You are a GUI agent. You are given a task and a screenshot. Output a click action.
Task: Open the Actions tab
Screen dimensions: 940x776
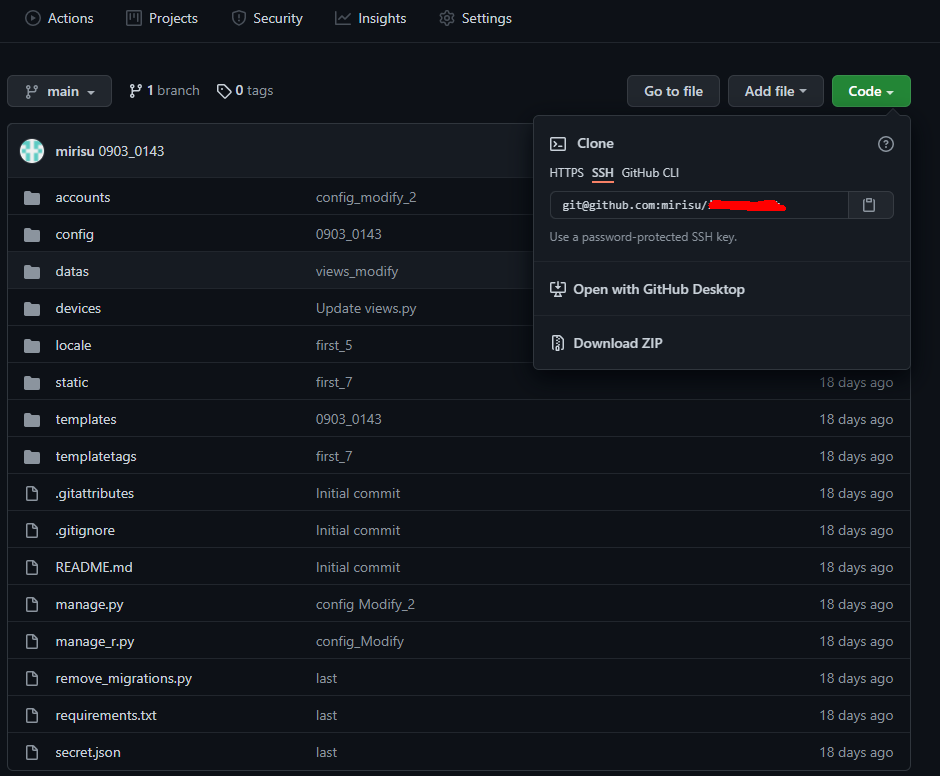coord(59,19)
